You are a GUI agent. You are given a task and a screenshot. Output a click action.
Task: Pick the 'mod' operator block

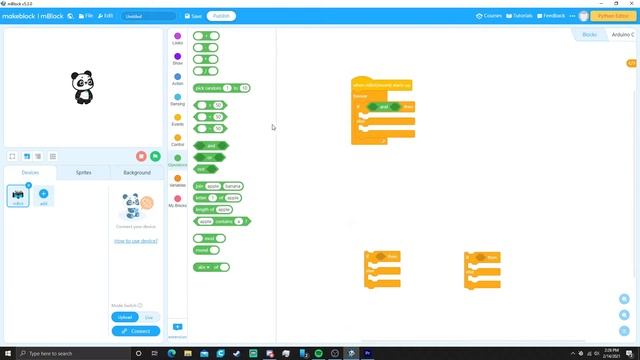click(x=209, y=238)
